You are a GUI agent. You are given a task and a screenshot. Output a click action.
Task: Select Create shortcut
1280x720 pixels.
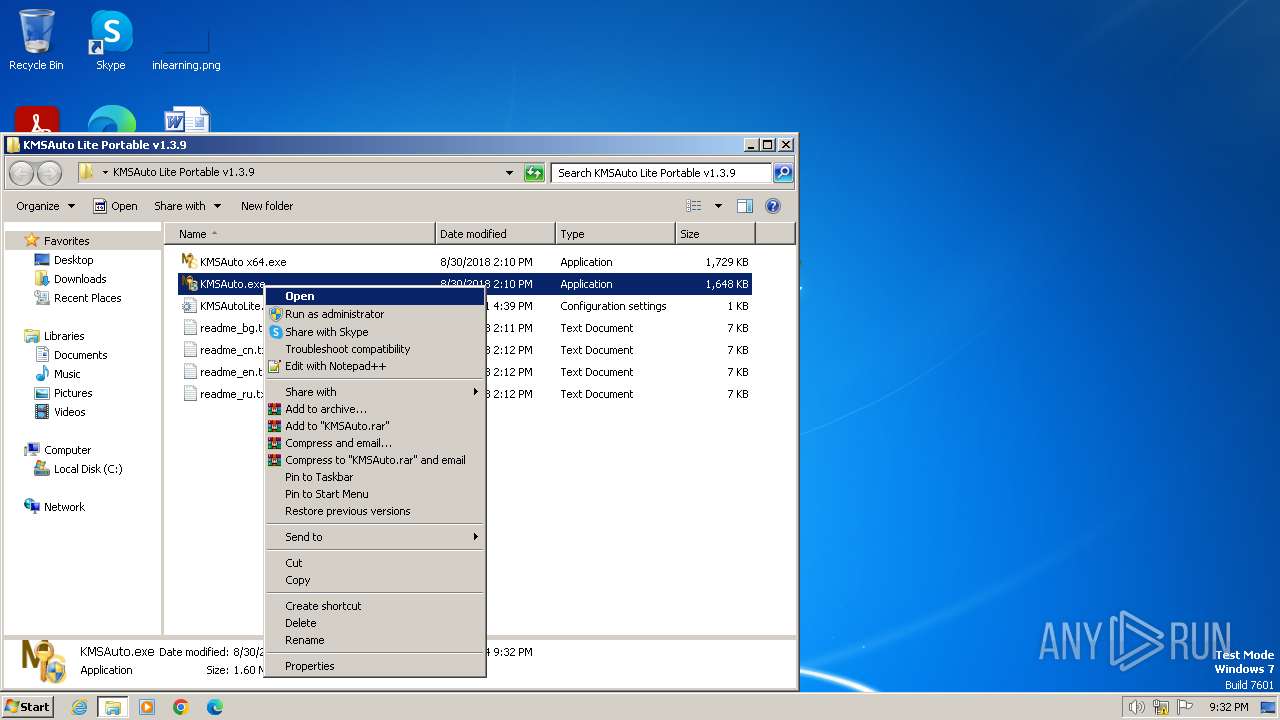[x=374, y=606]
